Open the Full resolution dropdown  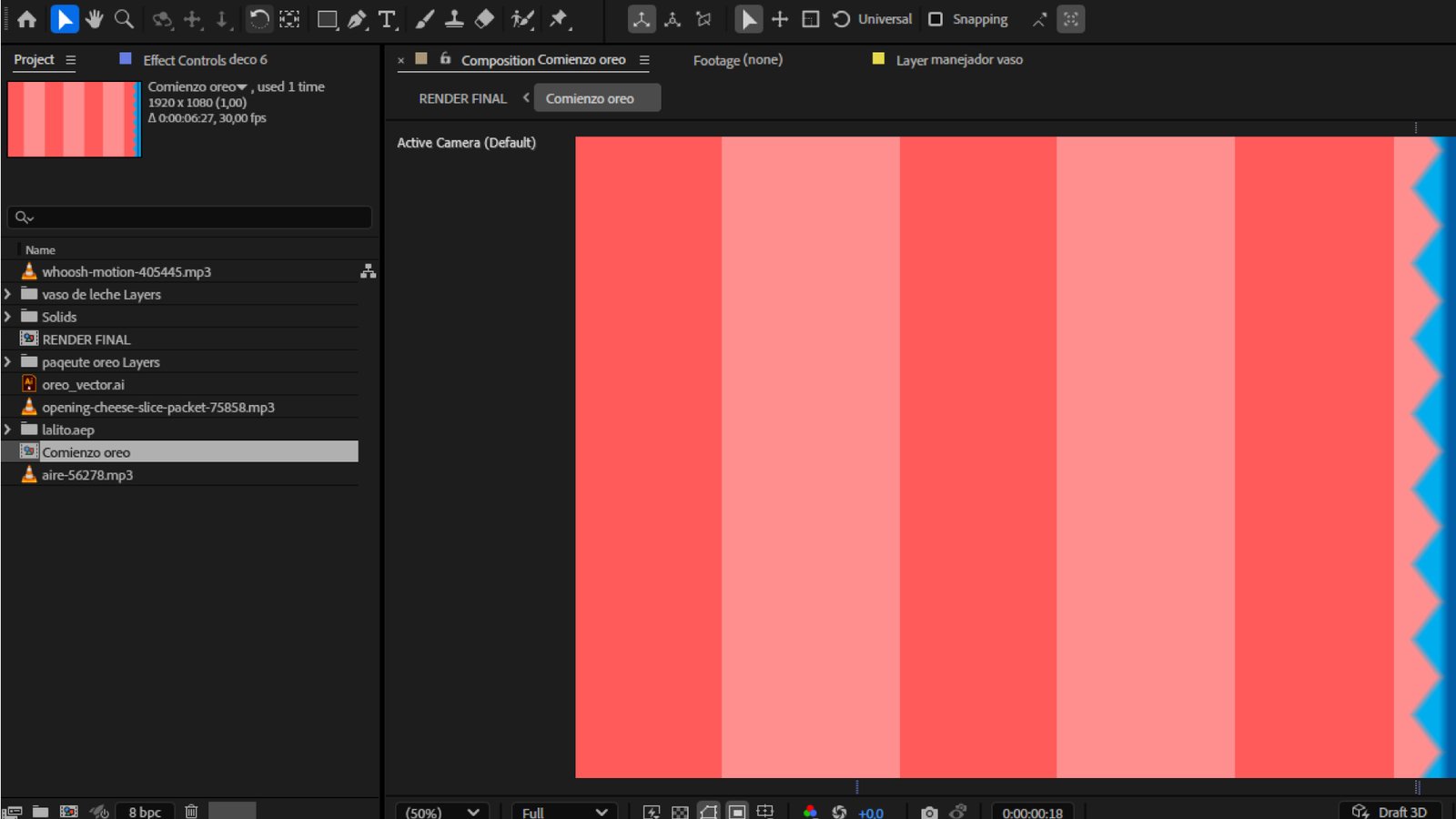pos(564,813)
